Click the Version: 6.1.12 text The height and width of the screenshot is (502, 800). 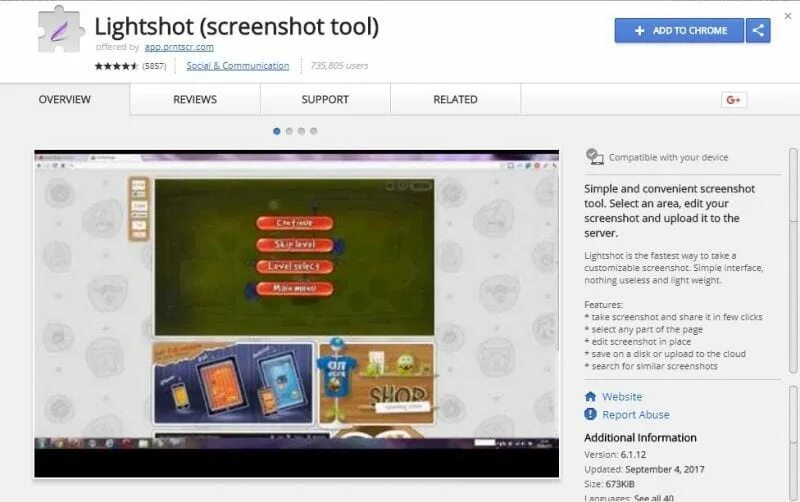pyautogui.click(x=615, y=454)
